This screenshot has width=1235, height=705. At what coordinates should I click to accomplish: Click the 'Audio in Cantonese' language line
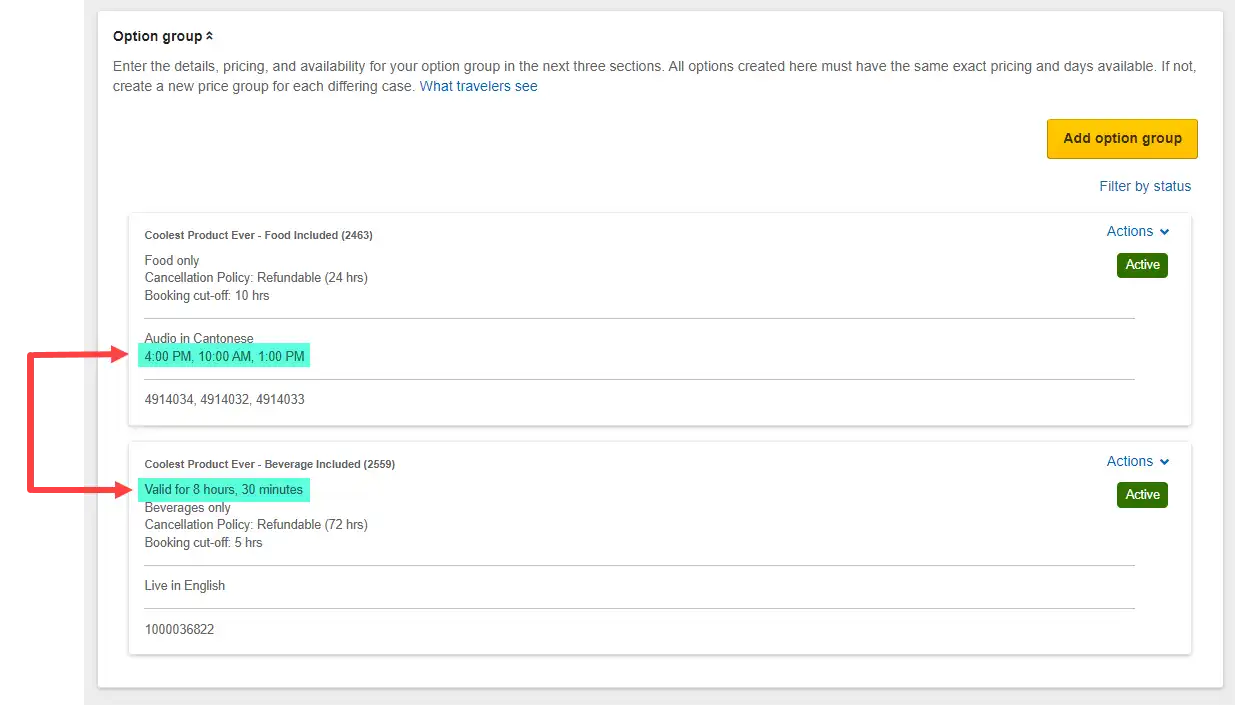coord(199,339)
